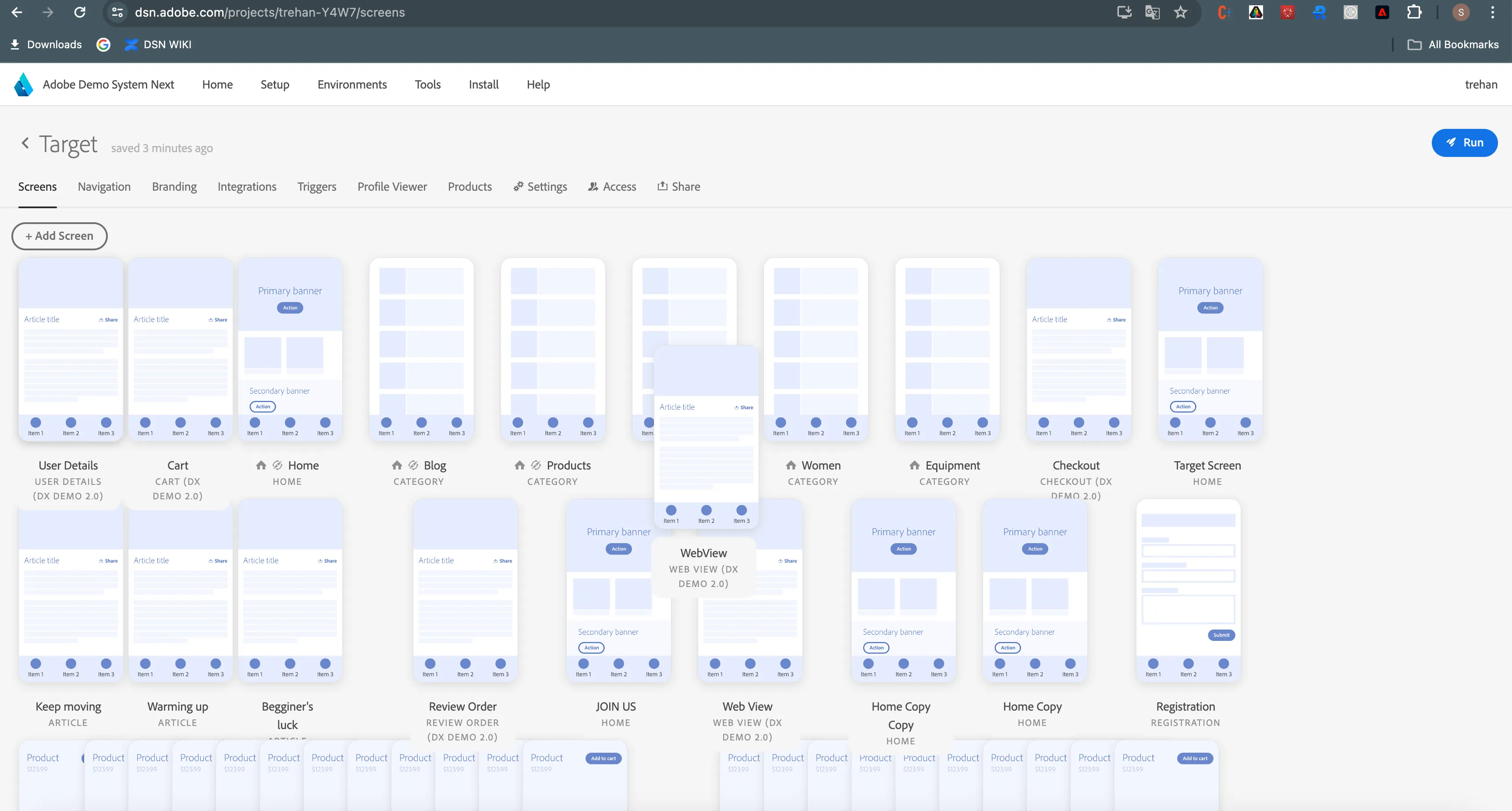This screenshot has width=1512, height=811.
Task: Open the Share tab
Action: pyautogui.click(x=678, y=187)
